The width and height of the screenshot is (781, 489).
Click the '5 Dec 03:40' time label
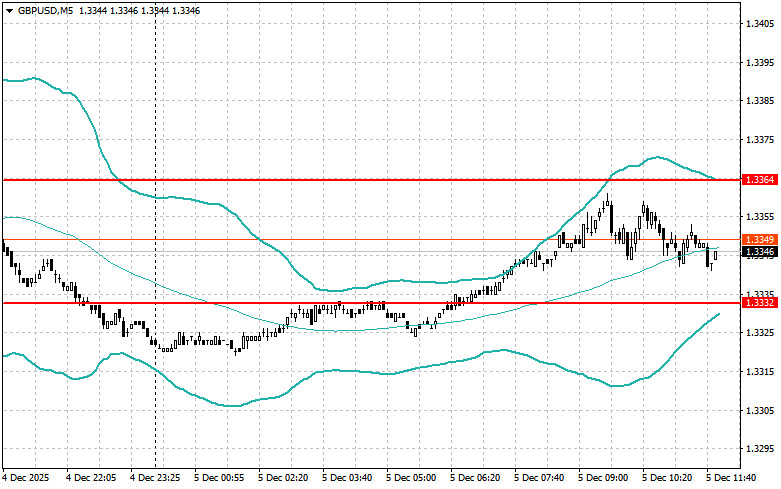347,478
